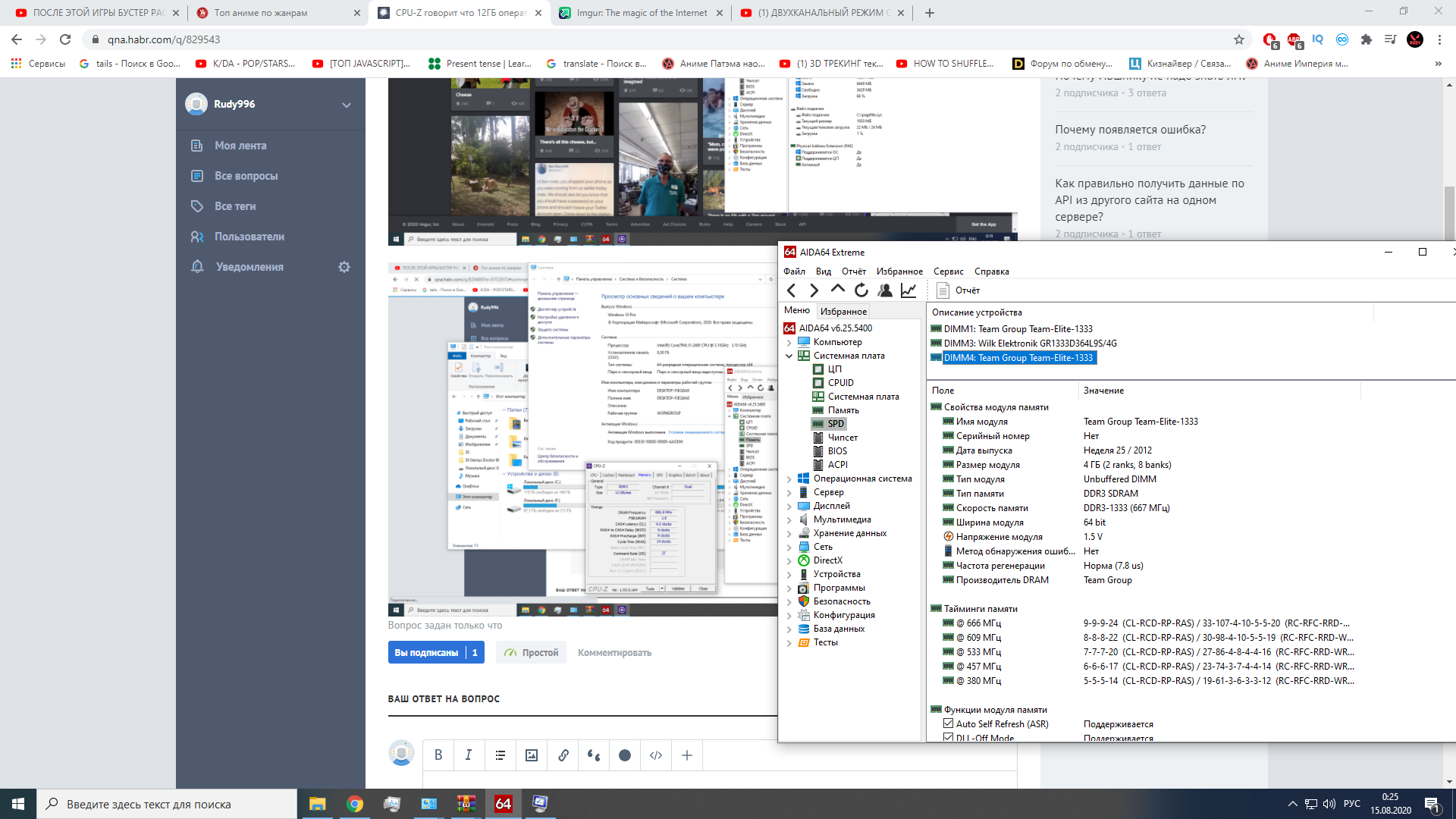This screenshot has width=1456, height=819.
Task: Expand the Хранение данных tree node
Action: [789, 534]
